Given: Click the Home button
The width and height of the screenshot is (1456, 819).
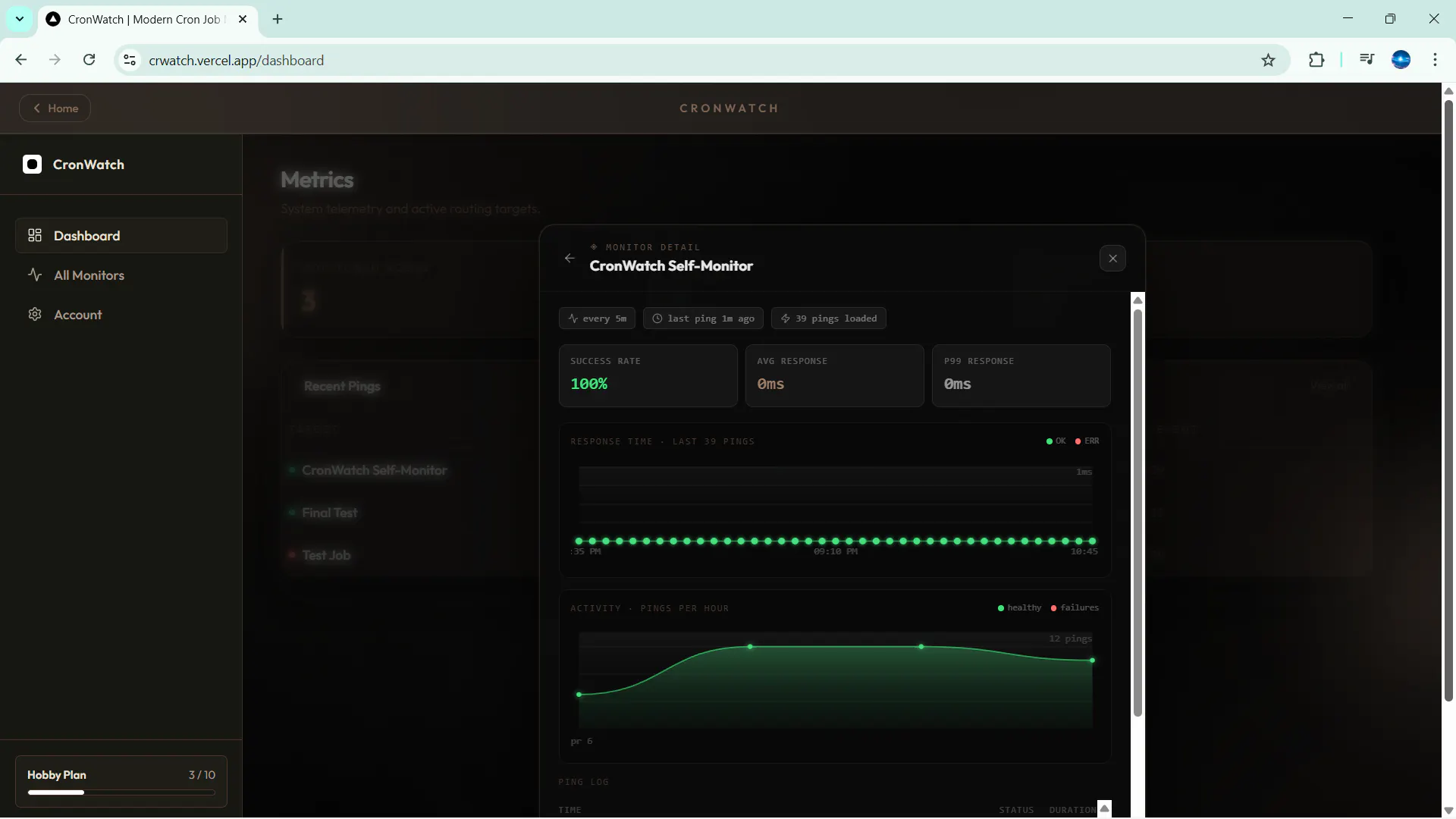Looking at the screenshot, I should point(55,108).
